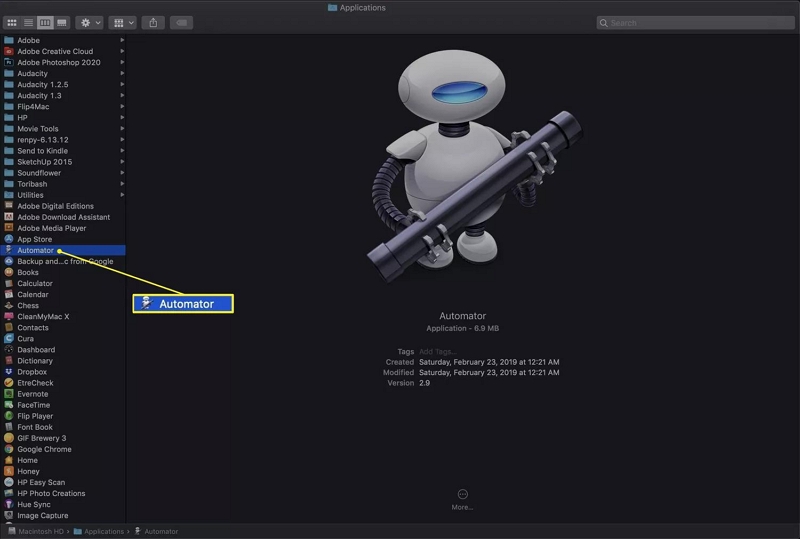Select the Adobe Creative Cloud icon
800x539 pixels.
click(x=9, y=51)
